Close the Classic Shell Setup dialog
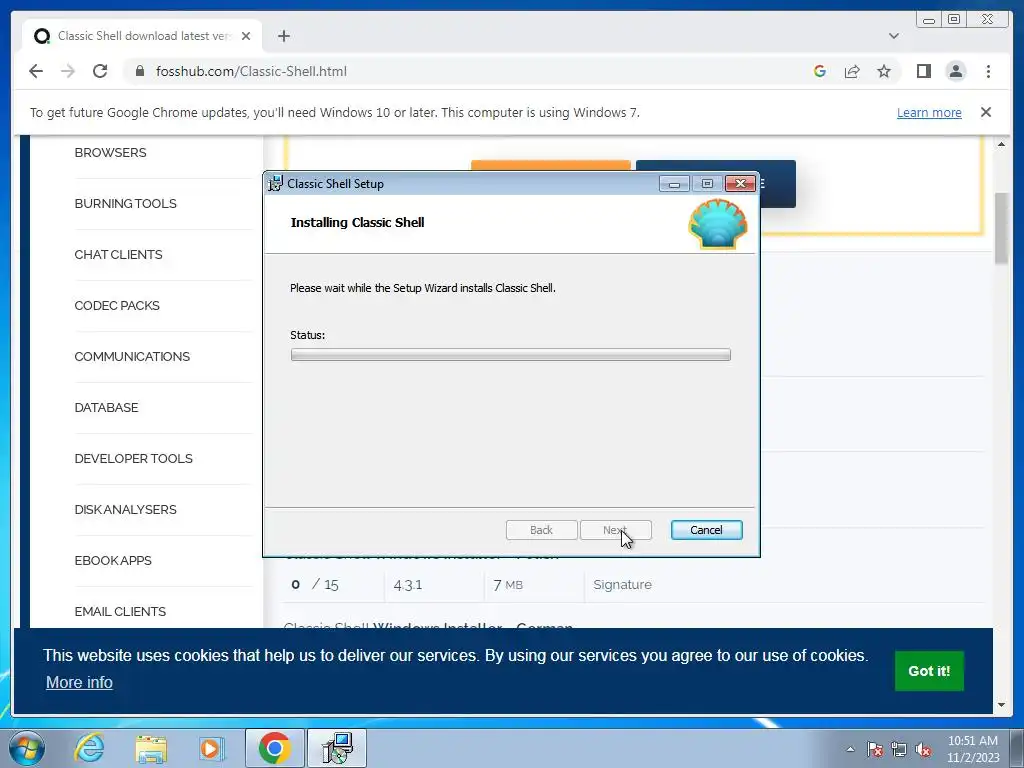This screenshot has width=1024, height=768. [740, 184]
